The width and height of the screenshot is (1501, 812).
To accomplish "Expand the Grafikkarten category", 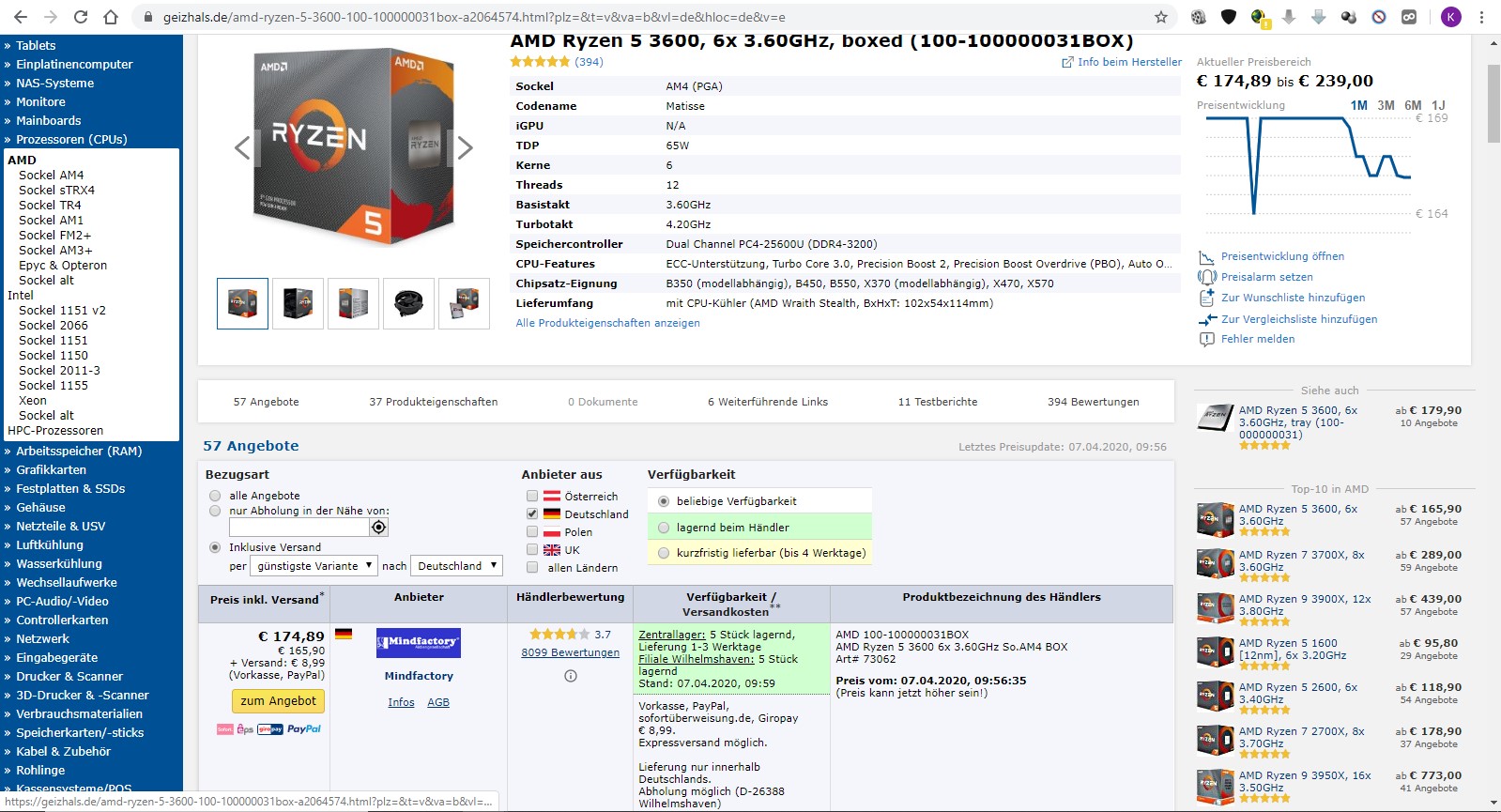I will click(51, 469).
